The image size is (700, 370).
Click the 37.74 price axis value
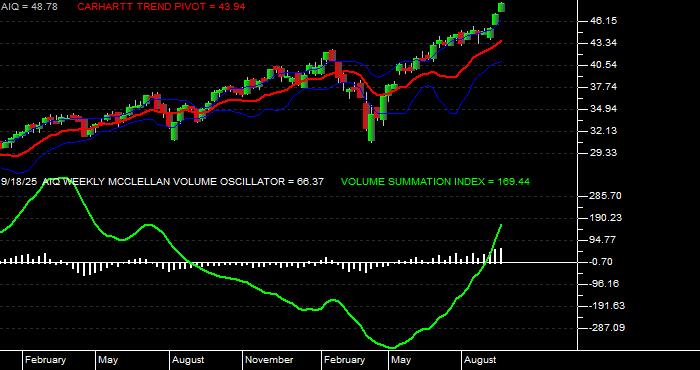603,87
